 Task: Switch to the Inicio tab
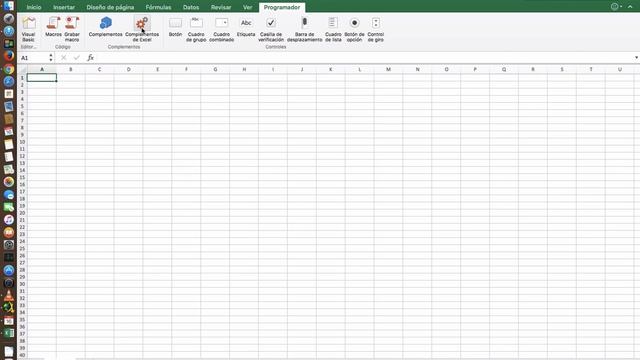pyautogui.click(x=34, y=7)
